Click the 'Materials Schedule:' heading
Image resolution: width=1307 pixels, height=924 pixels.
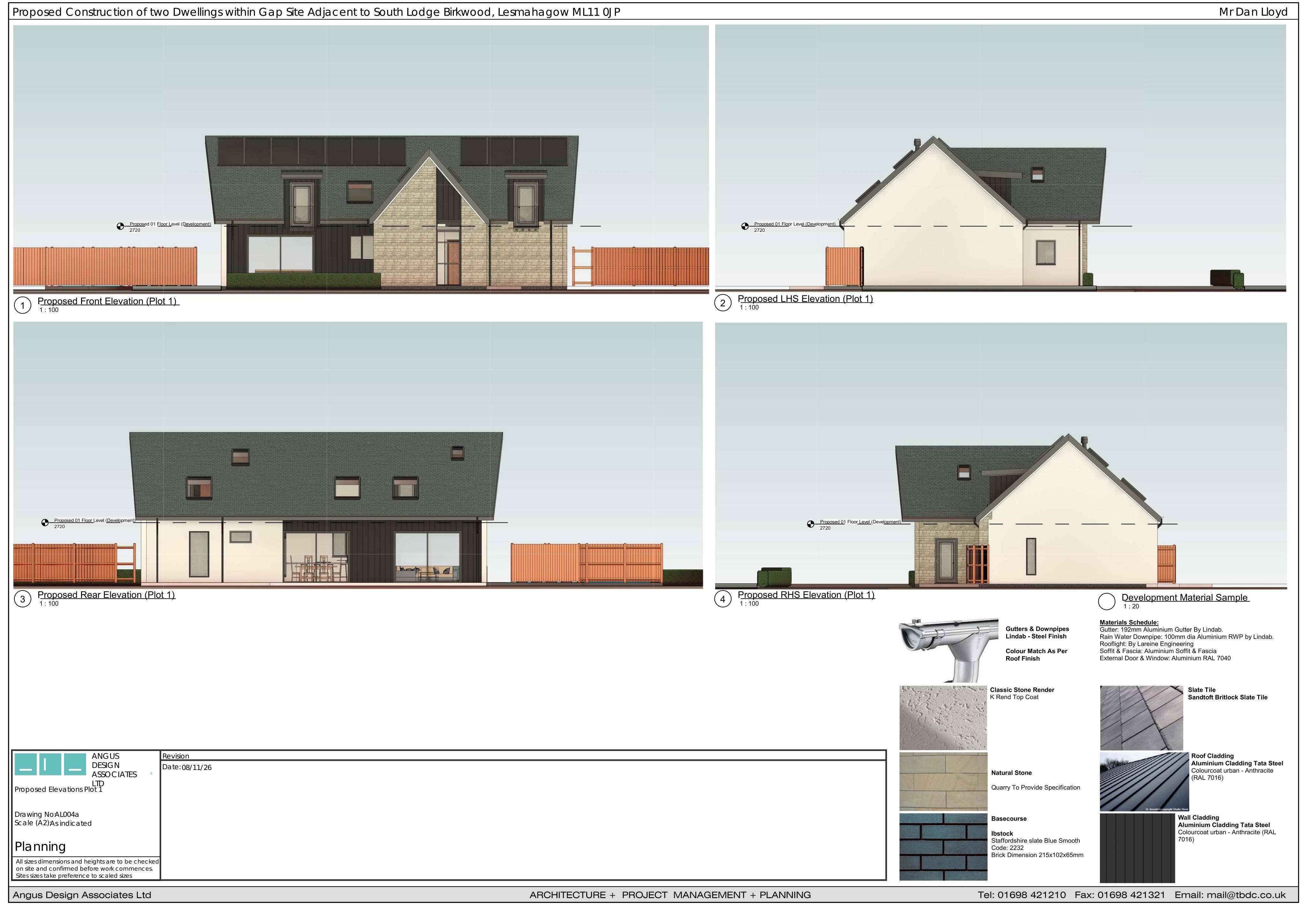pos(1129,623)
